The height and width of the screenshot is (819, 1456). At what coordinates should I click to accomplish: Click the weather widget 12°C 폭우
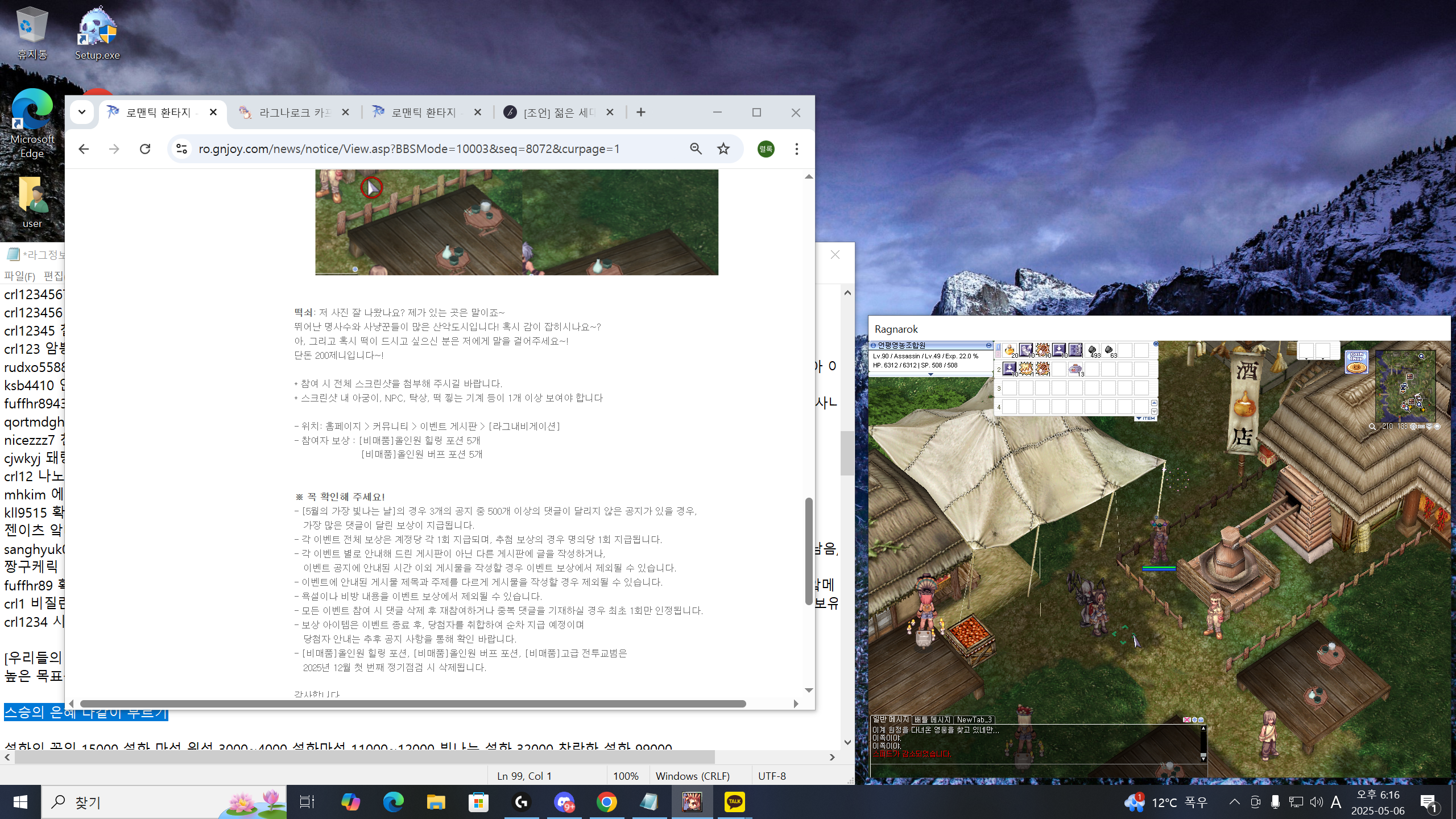1165,802
